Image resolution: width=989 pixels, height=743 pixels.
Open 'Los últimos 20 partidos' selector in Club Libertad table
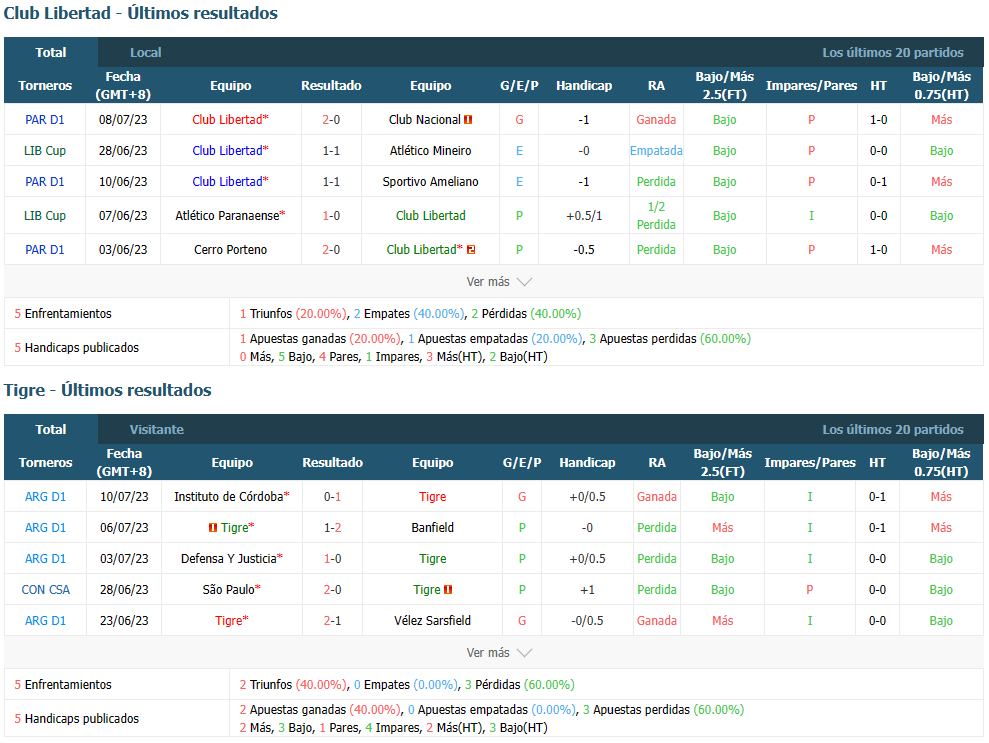(892, 53)
